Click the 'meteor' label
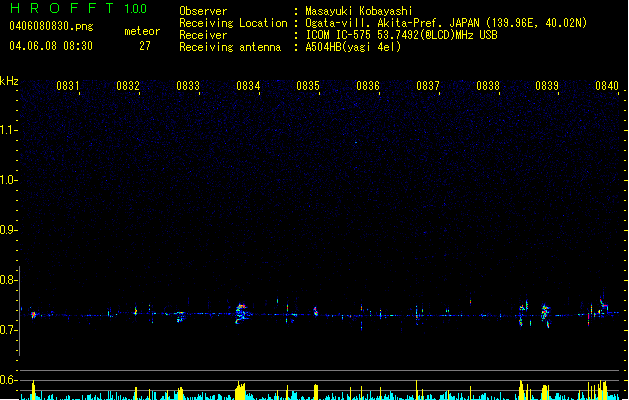Screen dimensions: 629x400 pos(142,31)
